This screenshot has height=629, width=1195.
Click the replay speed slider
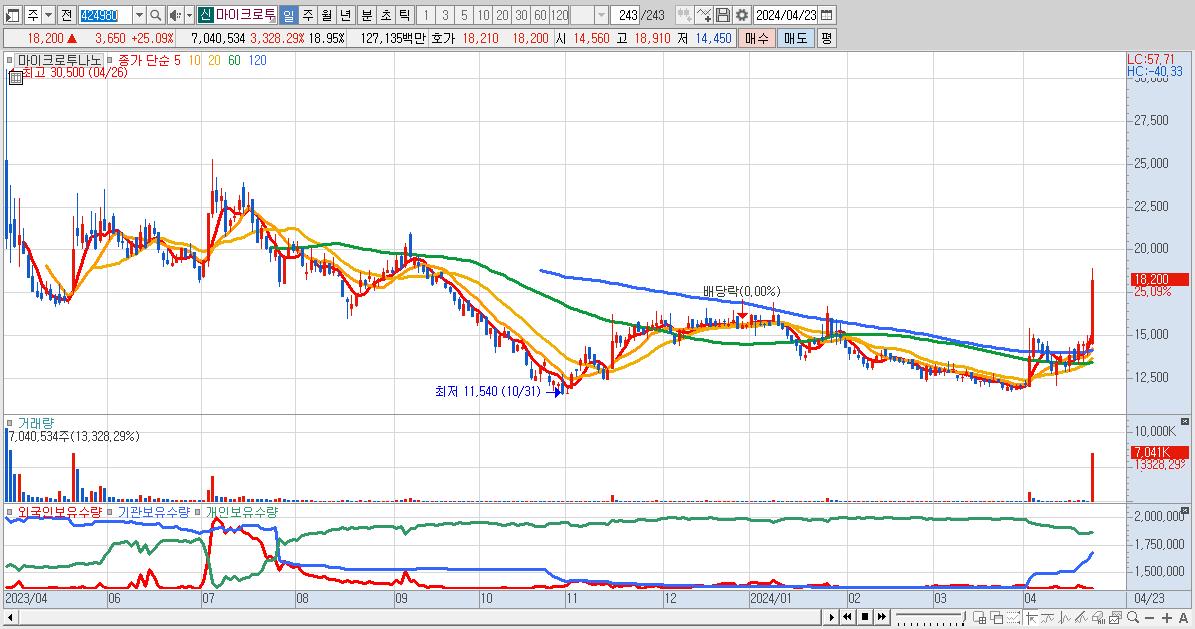931,617
